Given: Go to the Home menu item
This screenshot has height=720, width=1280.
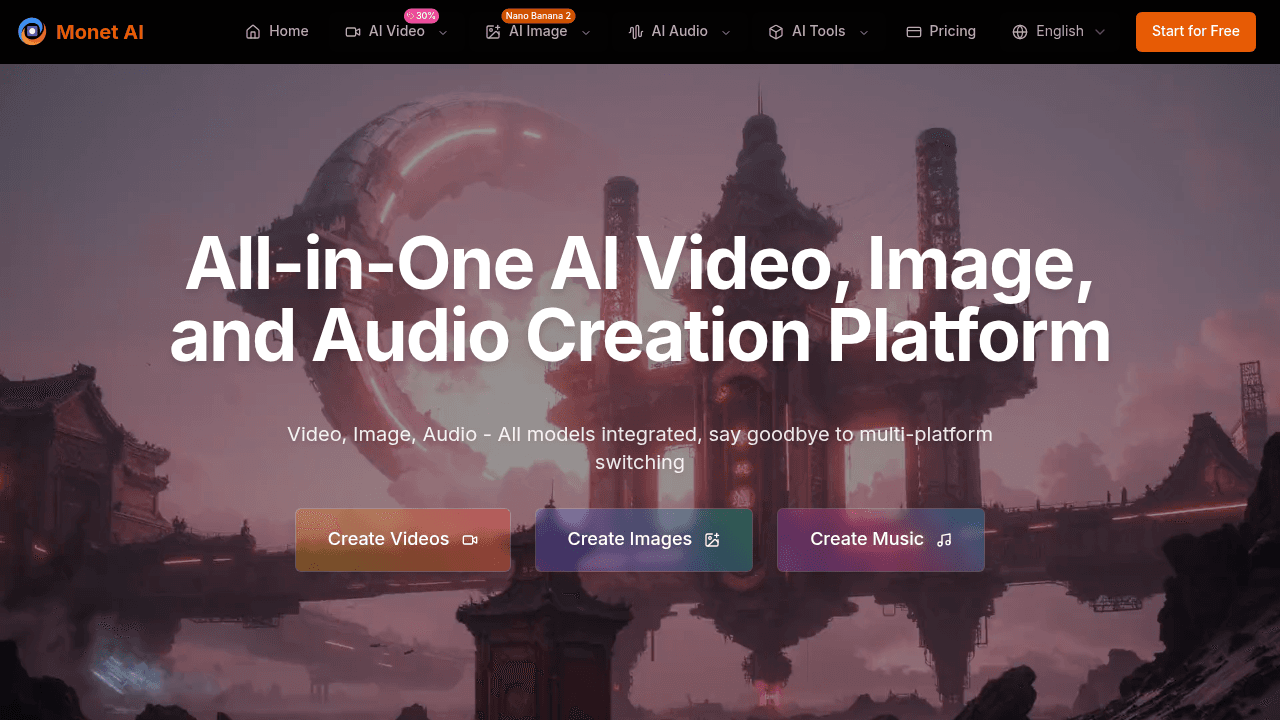Looking at the screenshot, I should (x=288, y=32).
